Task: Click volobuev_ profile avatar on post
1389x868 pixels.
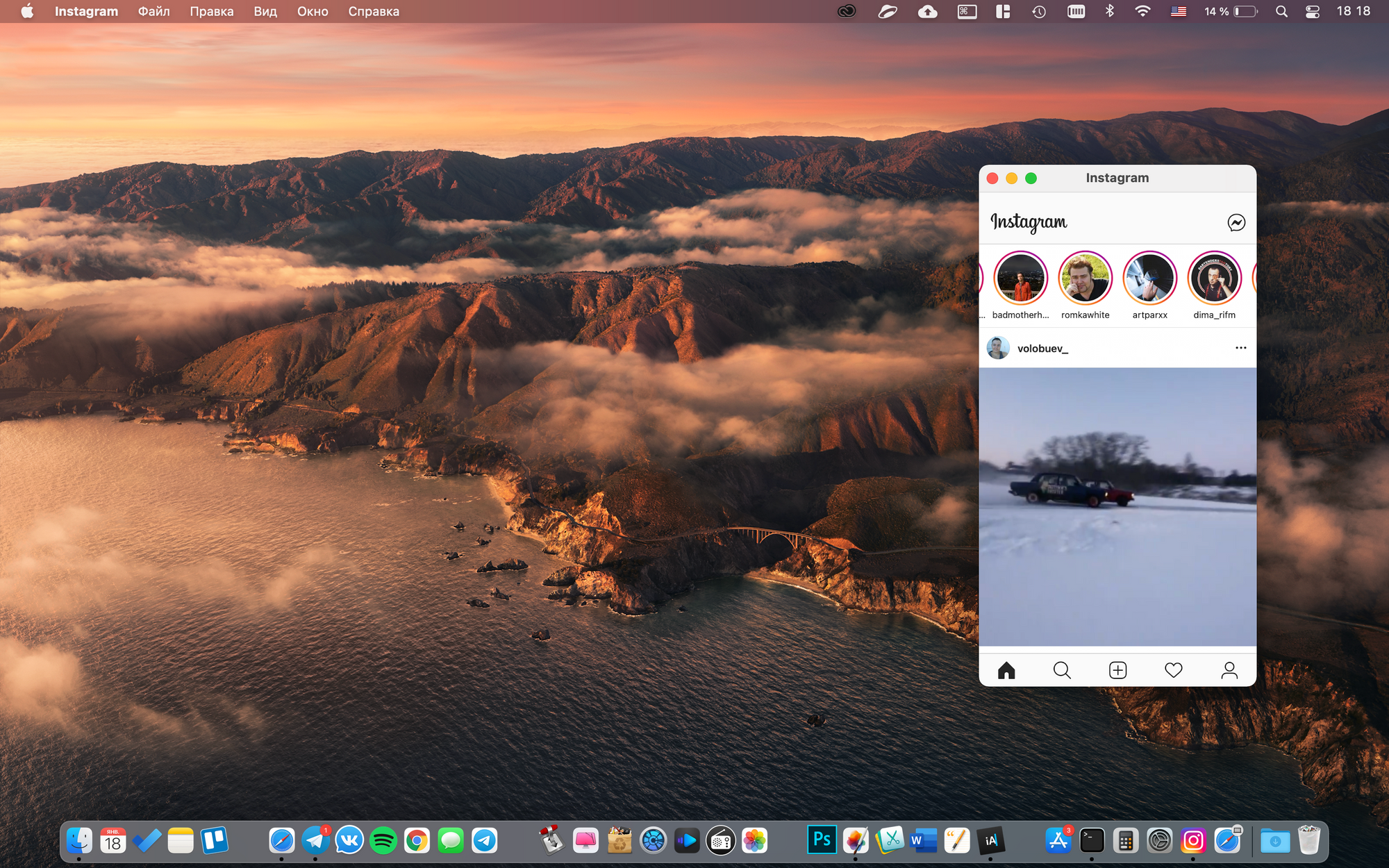Action: 998,348
